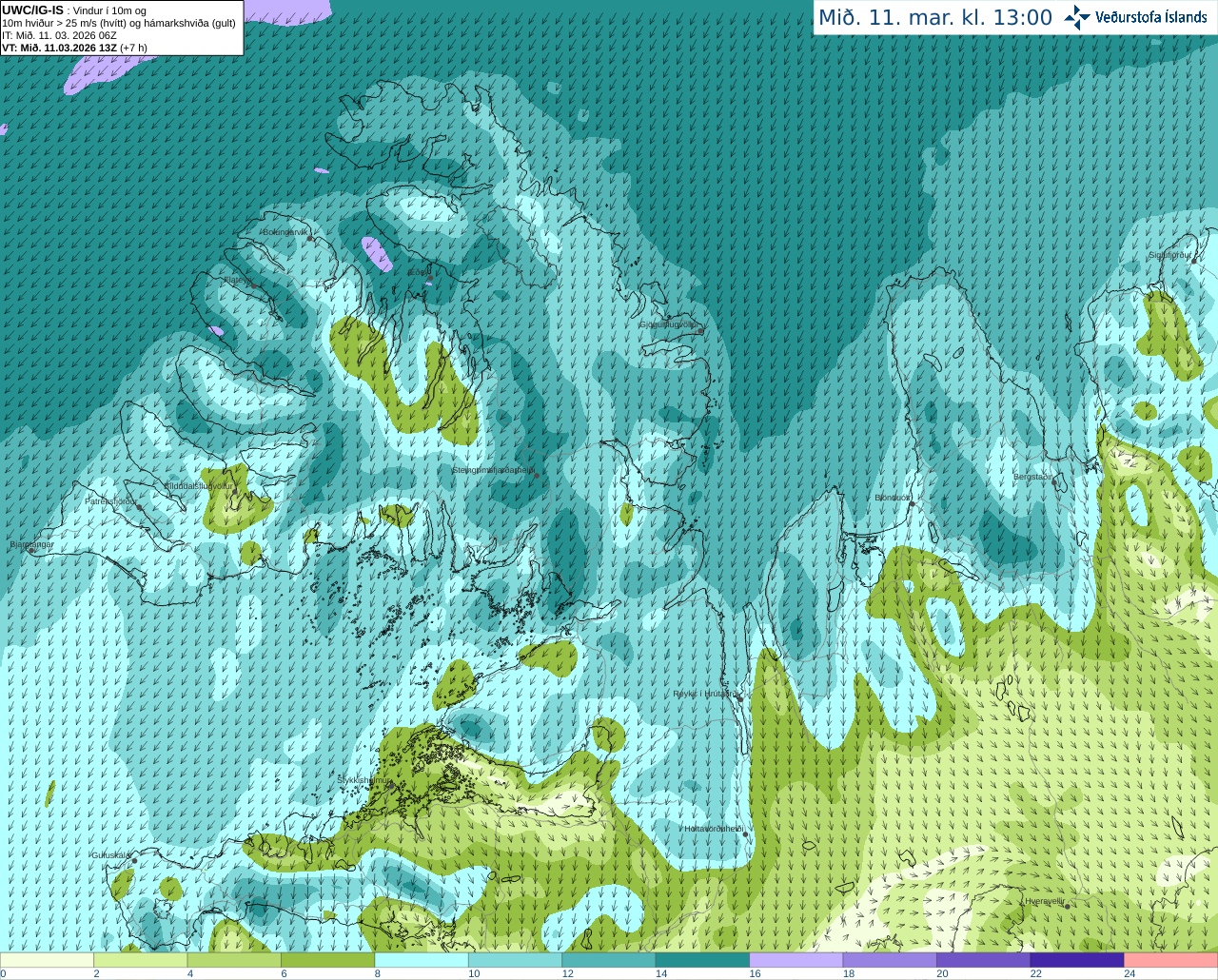Click the Mið. 11. mar. kl. 13:00 timestamp

[935, 18]
